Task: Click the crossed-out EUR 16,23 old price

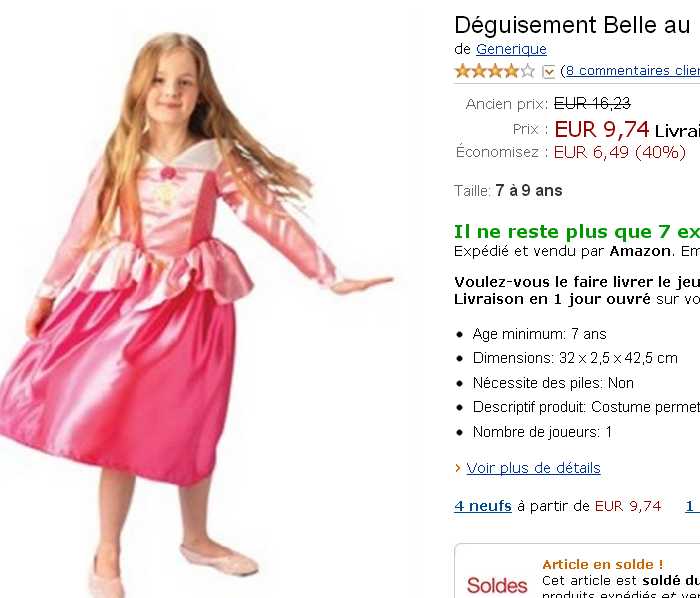Action: 592,104
